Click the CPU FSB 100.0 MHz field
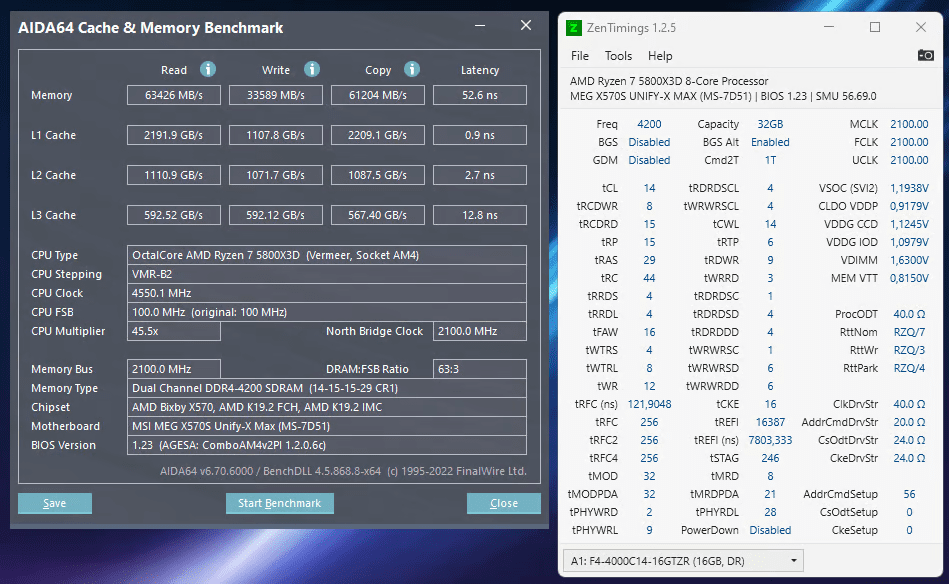Screen dimensions: 949x584 327,312
